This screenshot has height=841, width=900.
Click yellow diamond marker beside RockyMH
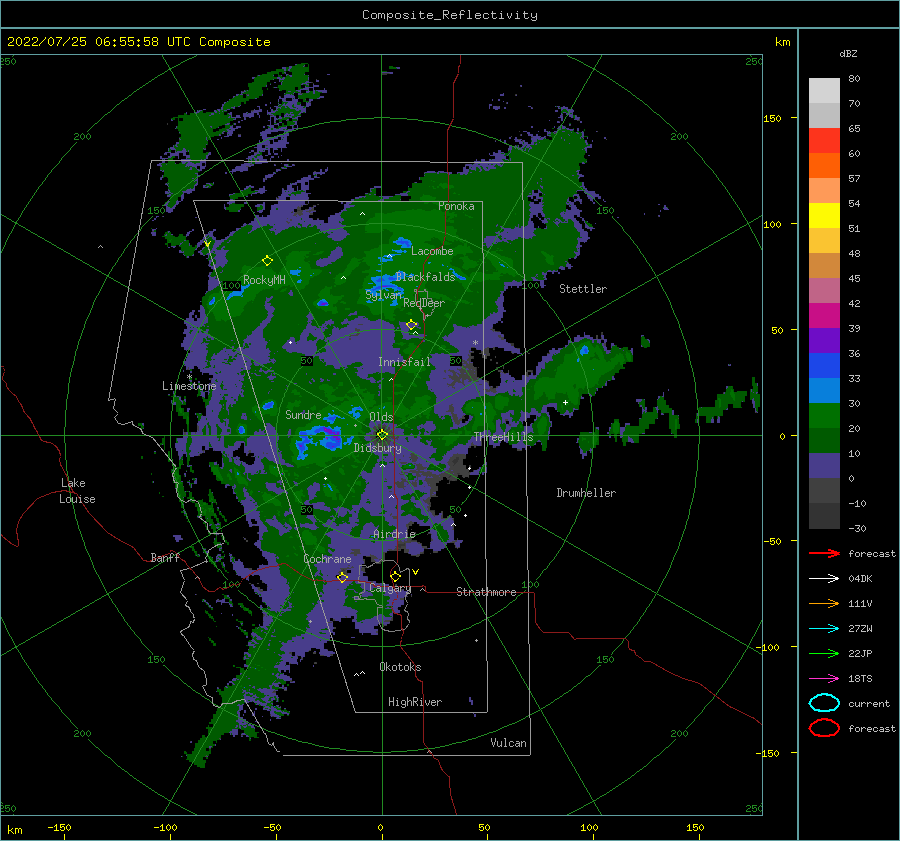coord(267,261)
